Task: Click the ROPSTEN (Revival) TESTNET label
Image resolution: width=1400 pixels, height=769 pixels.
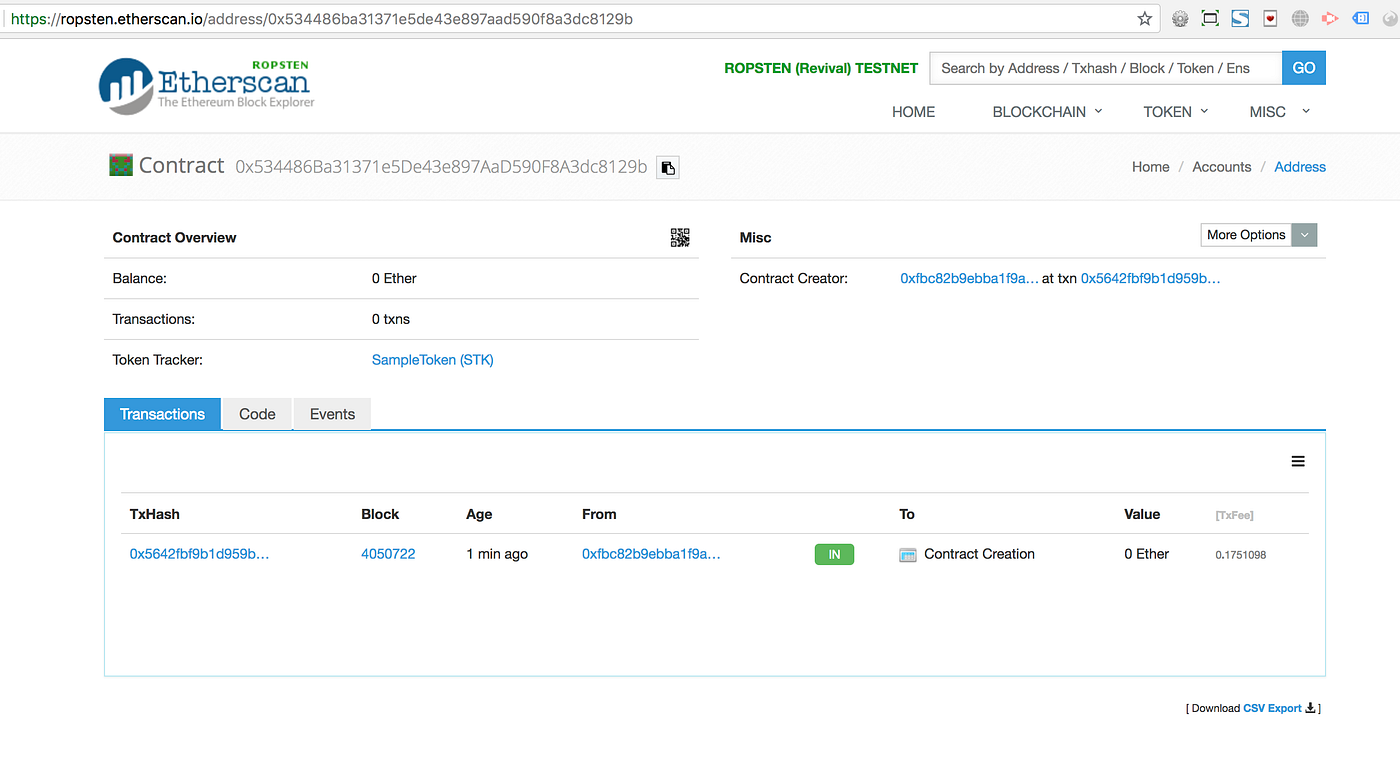Action: tap(821, 68)
